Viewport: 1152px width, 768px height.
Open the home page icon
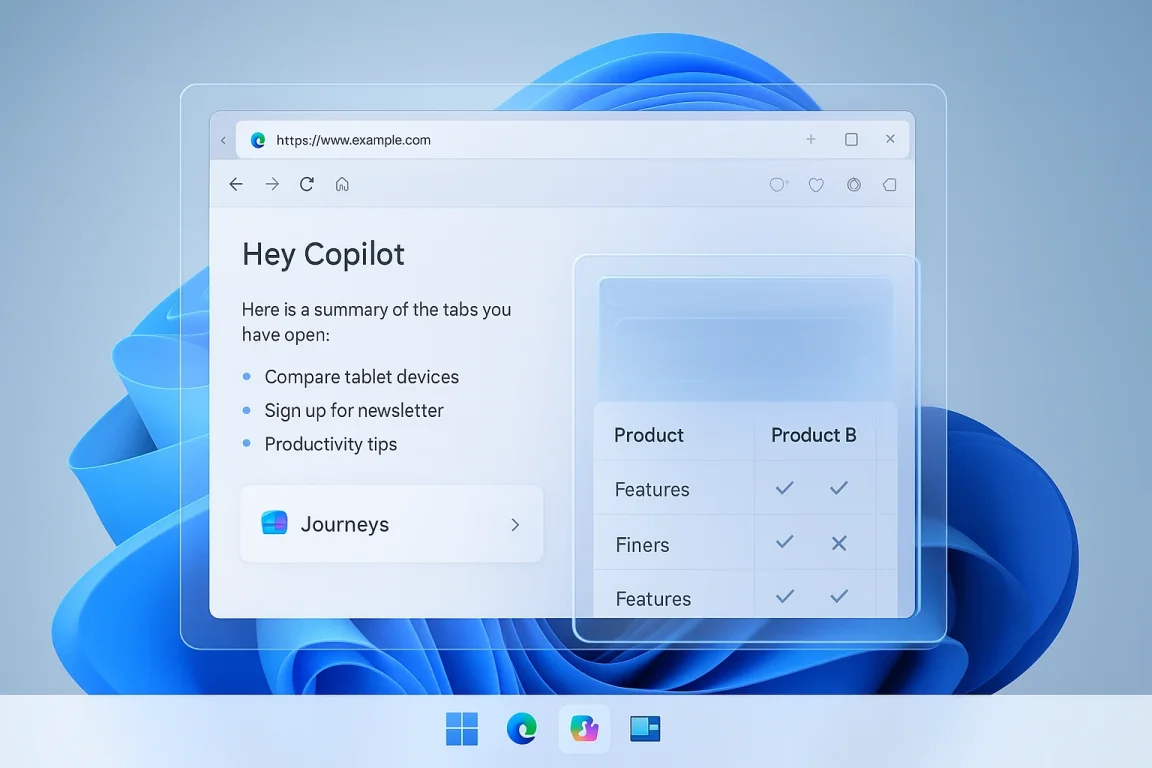pyautogui.click(x=342, y=184)
